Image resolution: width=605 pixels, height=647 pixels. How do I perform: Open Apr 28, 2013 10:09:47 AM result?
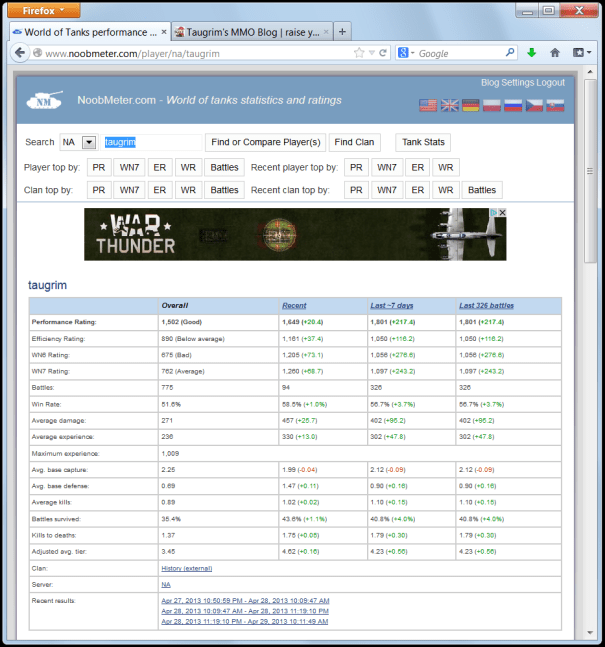pyautogui.click(x=245, y=611)
